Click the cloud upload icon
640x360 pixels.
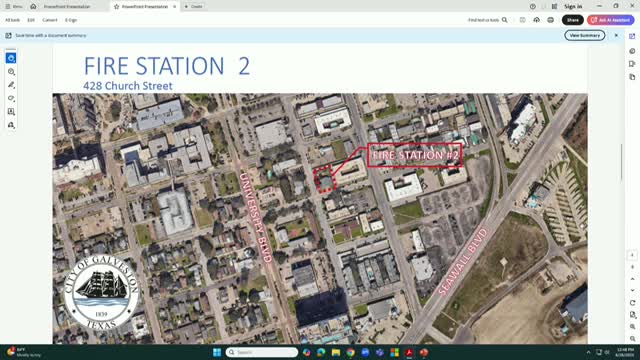(536, 20)
